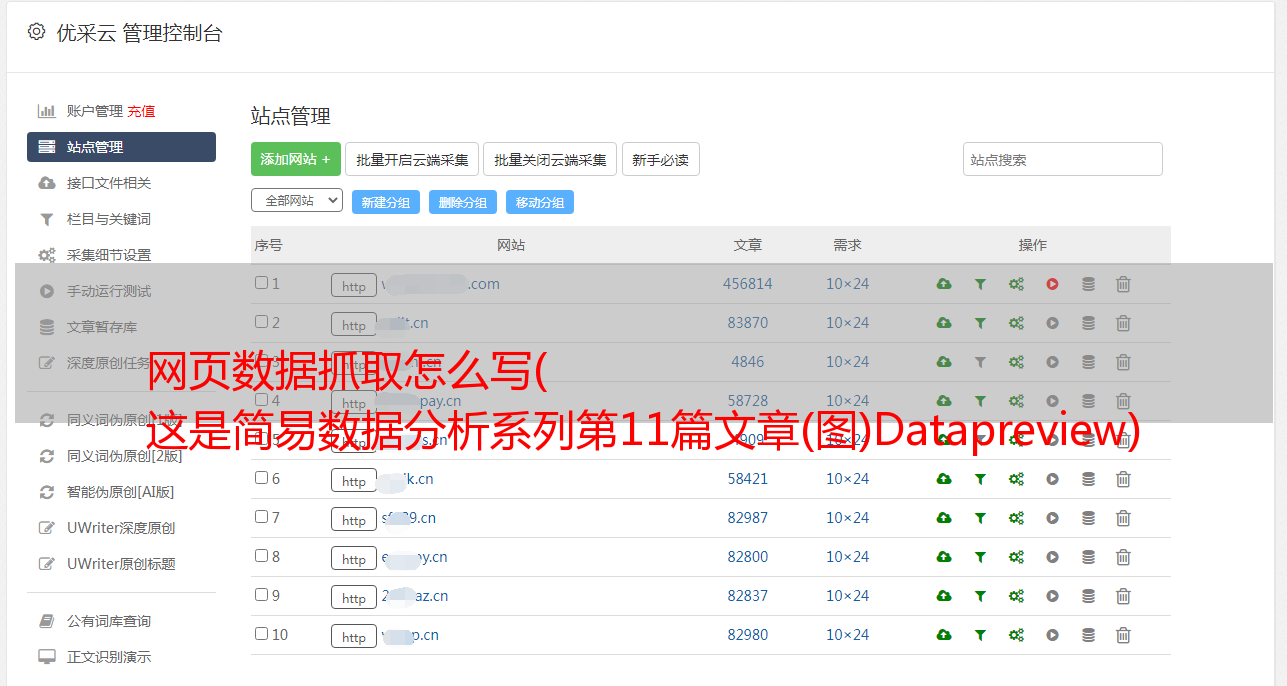Delete site 1 with its trash icon

click(x=1123, y=284)
